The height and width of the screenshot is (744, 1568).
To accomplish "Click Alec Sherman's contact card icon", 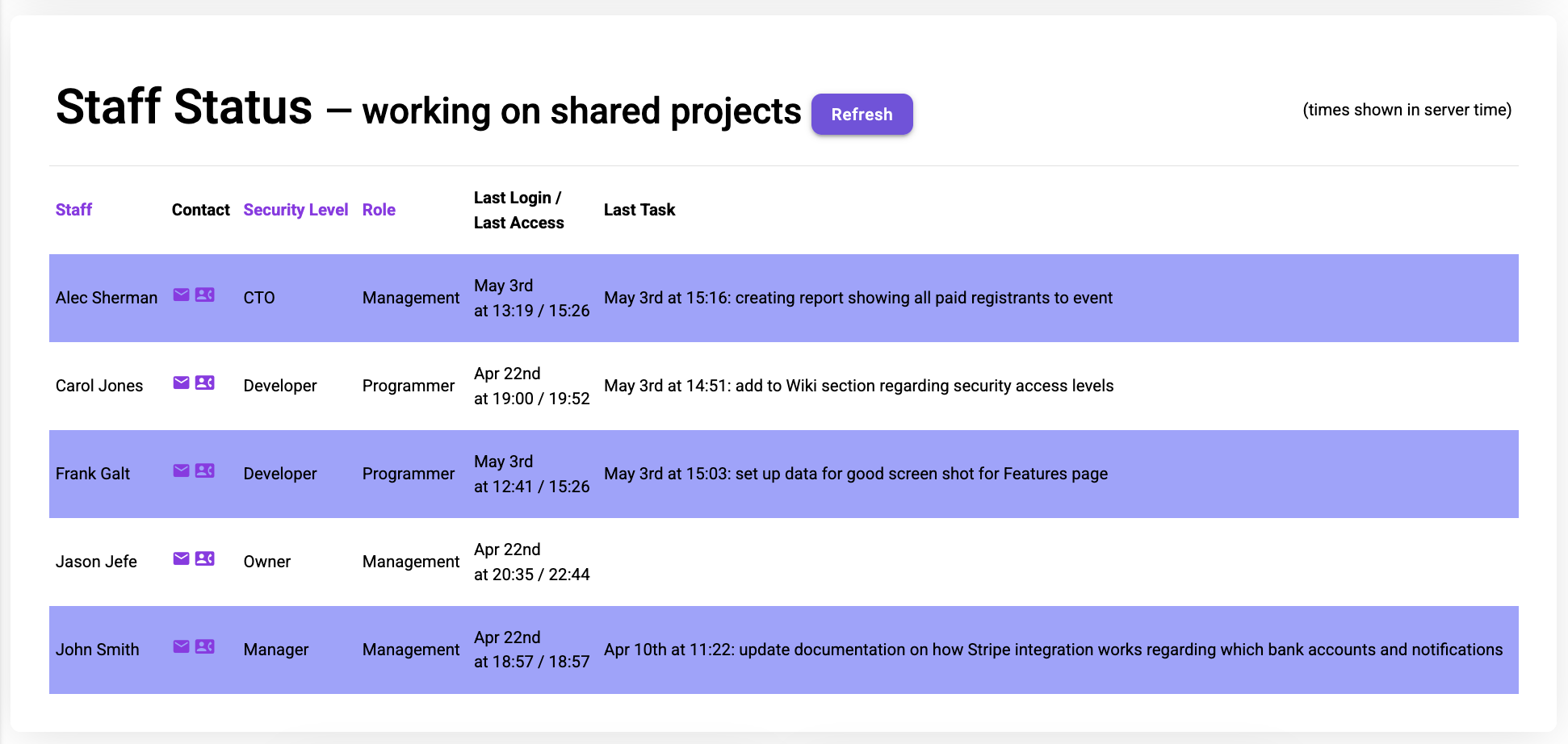I will click(x=204, y=295).
